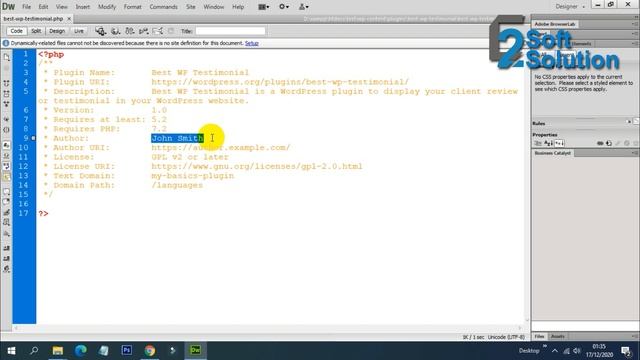
Task: Open the Site menu
Action: 191,7
